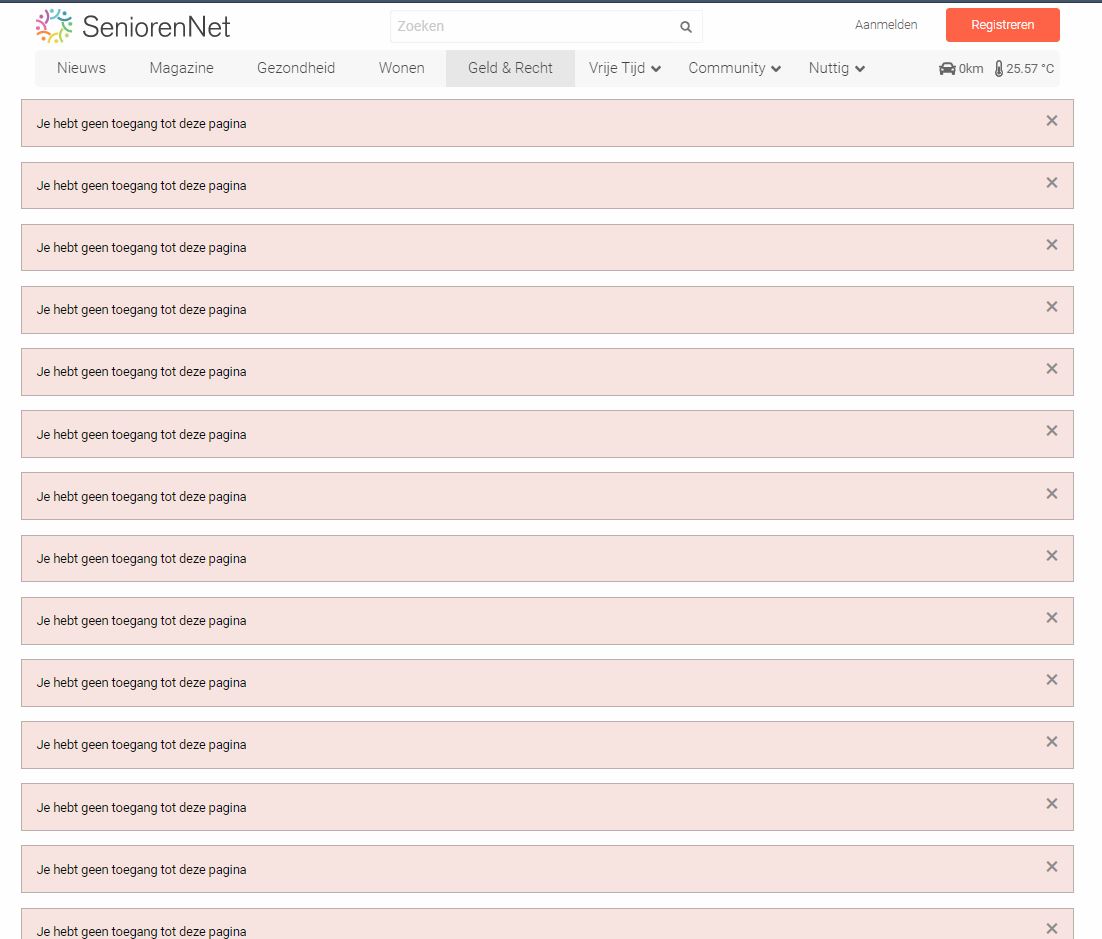Go to the Gezondheid menu item
This screenshot has width=1102, height=939.
[296, 68]
